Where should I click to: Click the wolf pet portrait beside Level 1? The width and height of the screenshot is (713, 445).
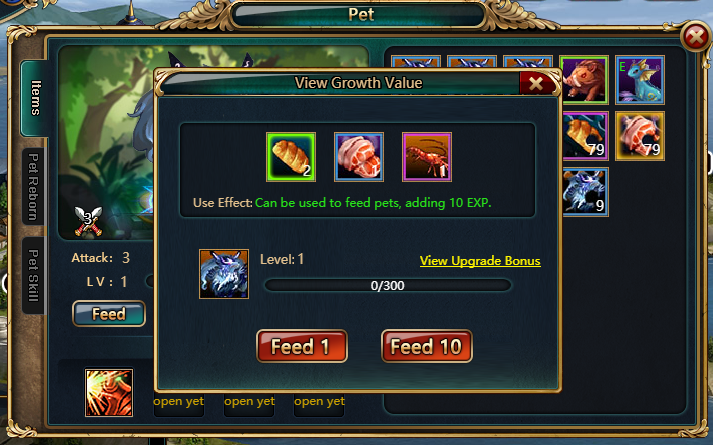click(x=224, y=274)
